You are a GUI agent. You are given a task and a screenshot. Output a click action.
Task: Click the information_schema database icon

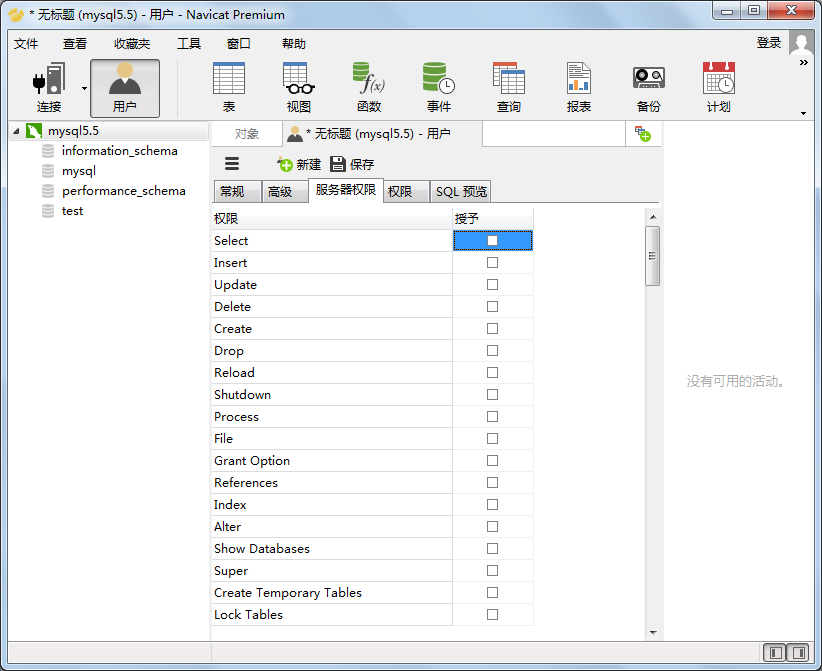[48, 151]
